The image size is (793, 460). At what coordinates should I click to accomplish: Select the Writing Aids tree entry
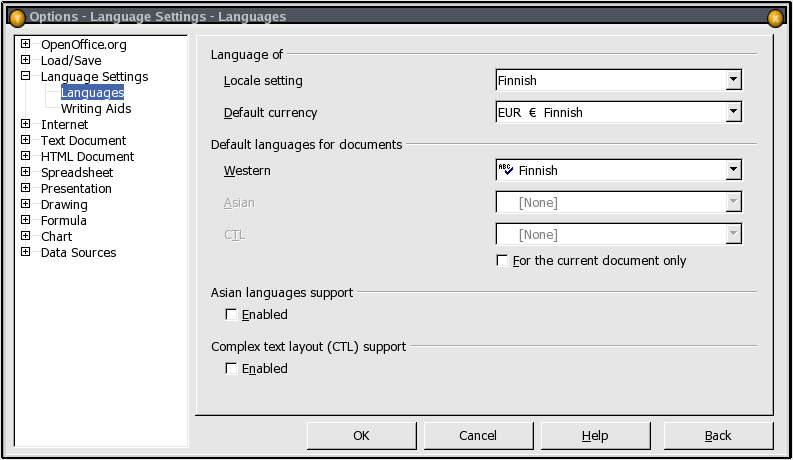[96, 109]
